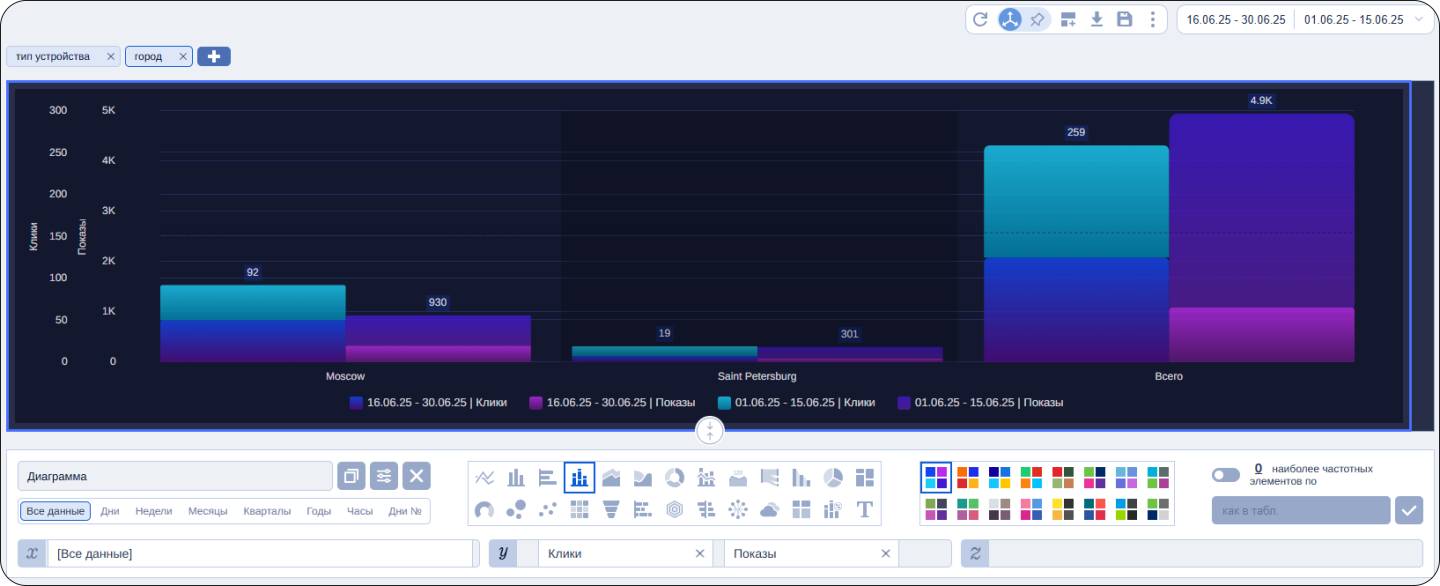Viewport: 1440px width, 586px height.
Task: Toggle the most frequent elements switch
Action: (x=1225, y=475)
